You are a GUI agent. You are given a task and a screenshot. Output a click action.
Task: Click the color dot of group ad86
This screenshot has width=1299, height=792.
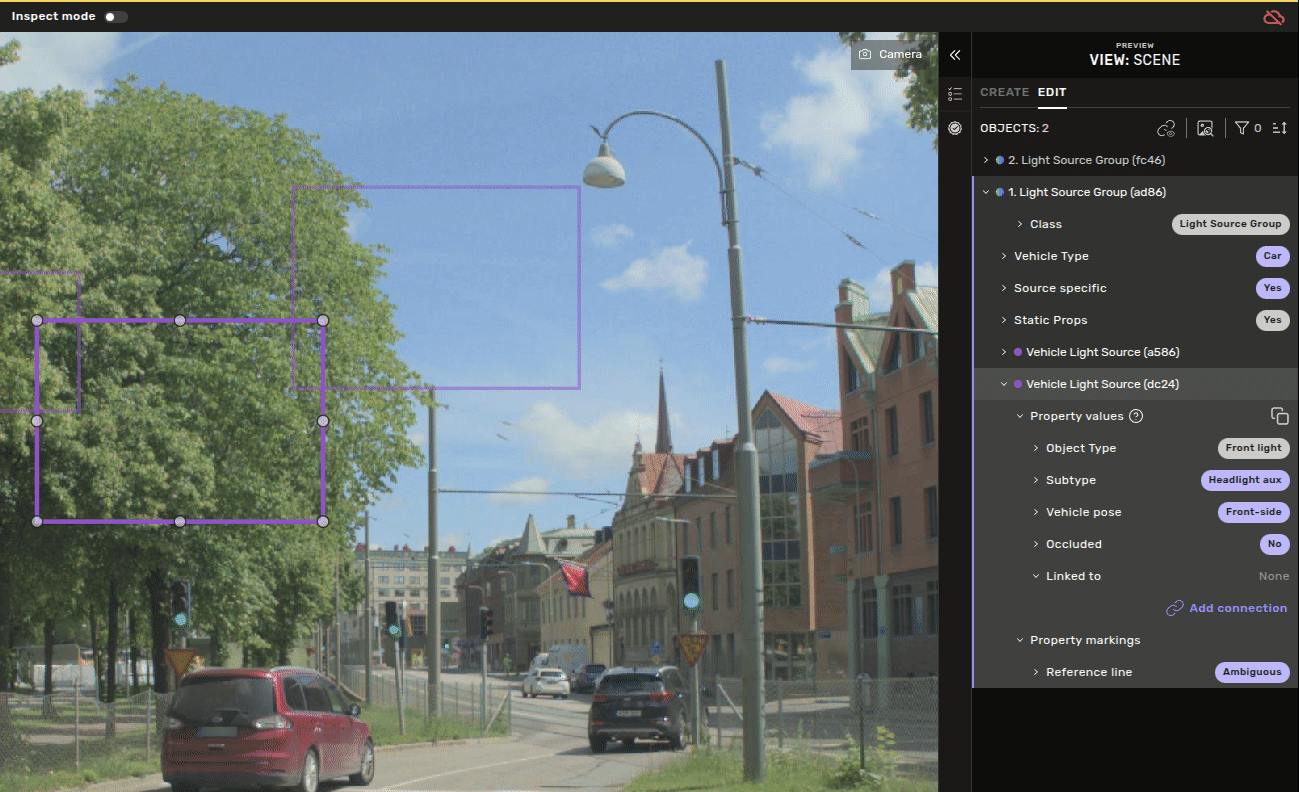point(1000,192)
